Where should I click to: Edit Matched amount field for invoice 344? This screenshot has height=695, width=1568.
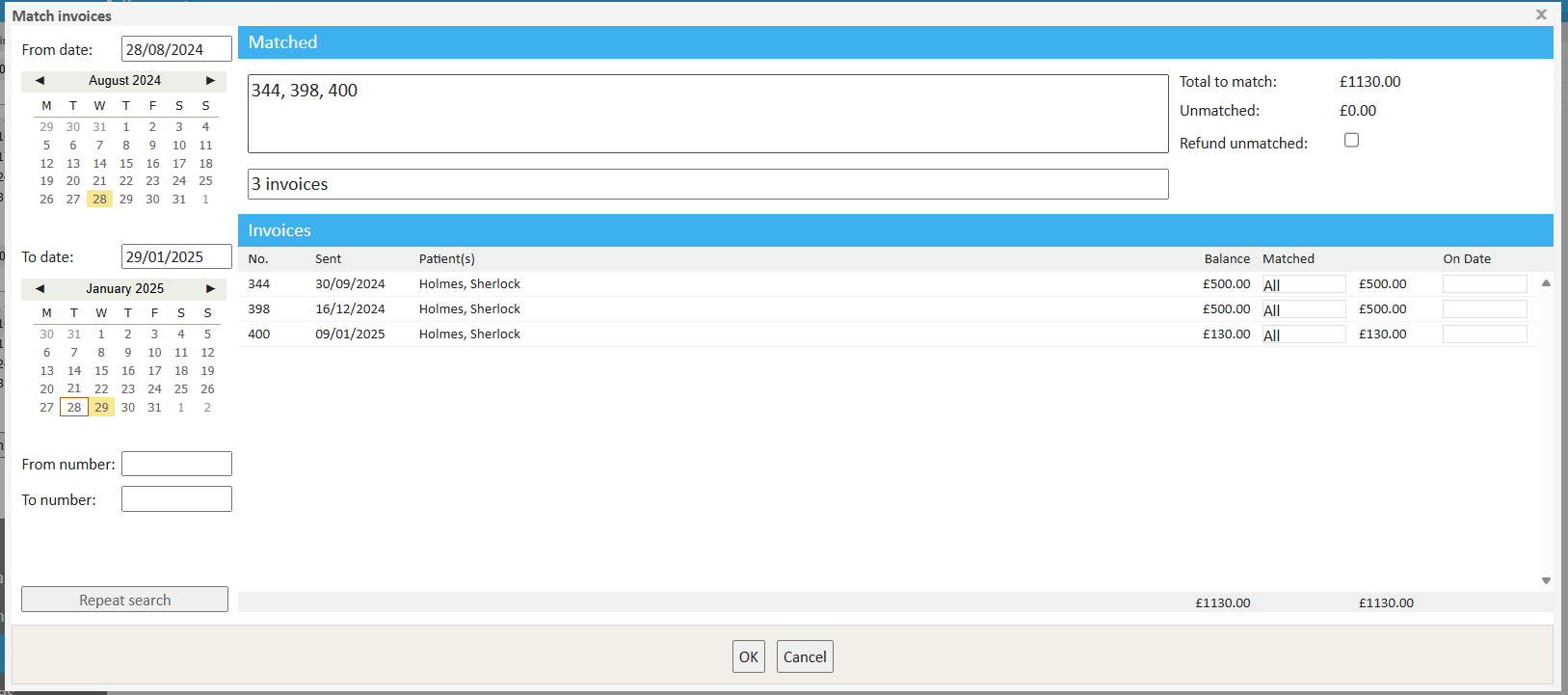tap(1303, 284)
